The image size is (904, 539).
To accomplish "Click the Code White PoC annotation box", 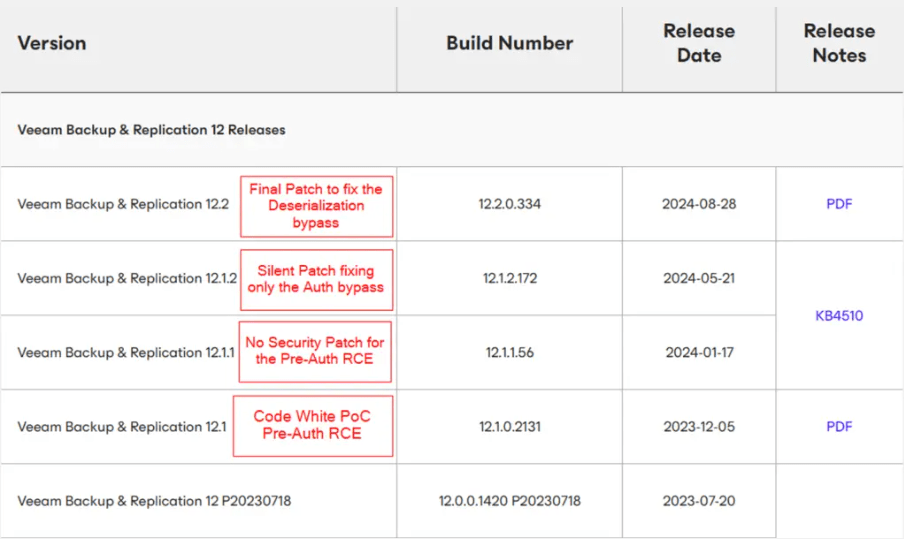I will (313, 425).
